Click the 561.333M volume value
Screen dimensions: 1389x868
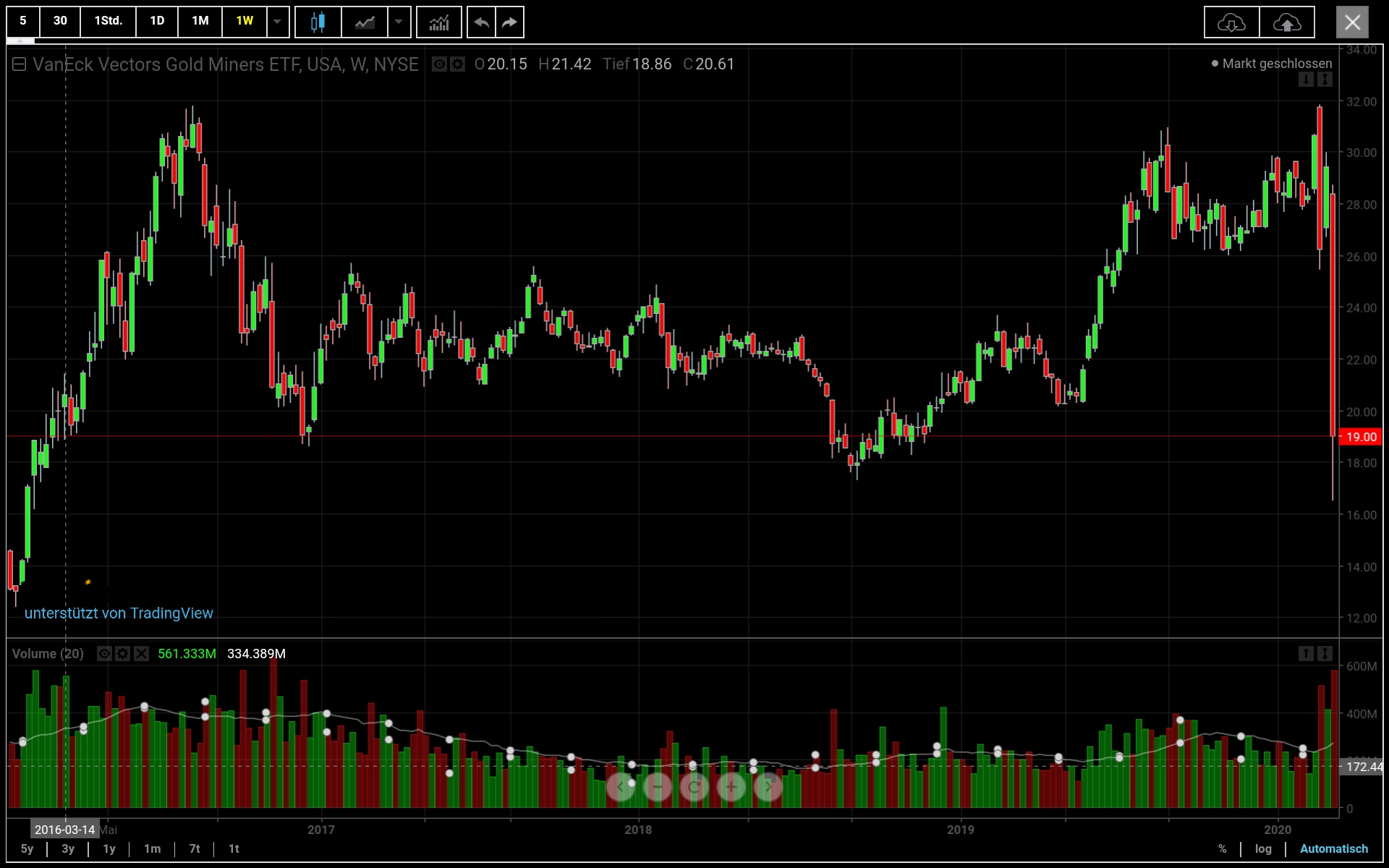pos(187,654)
